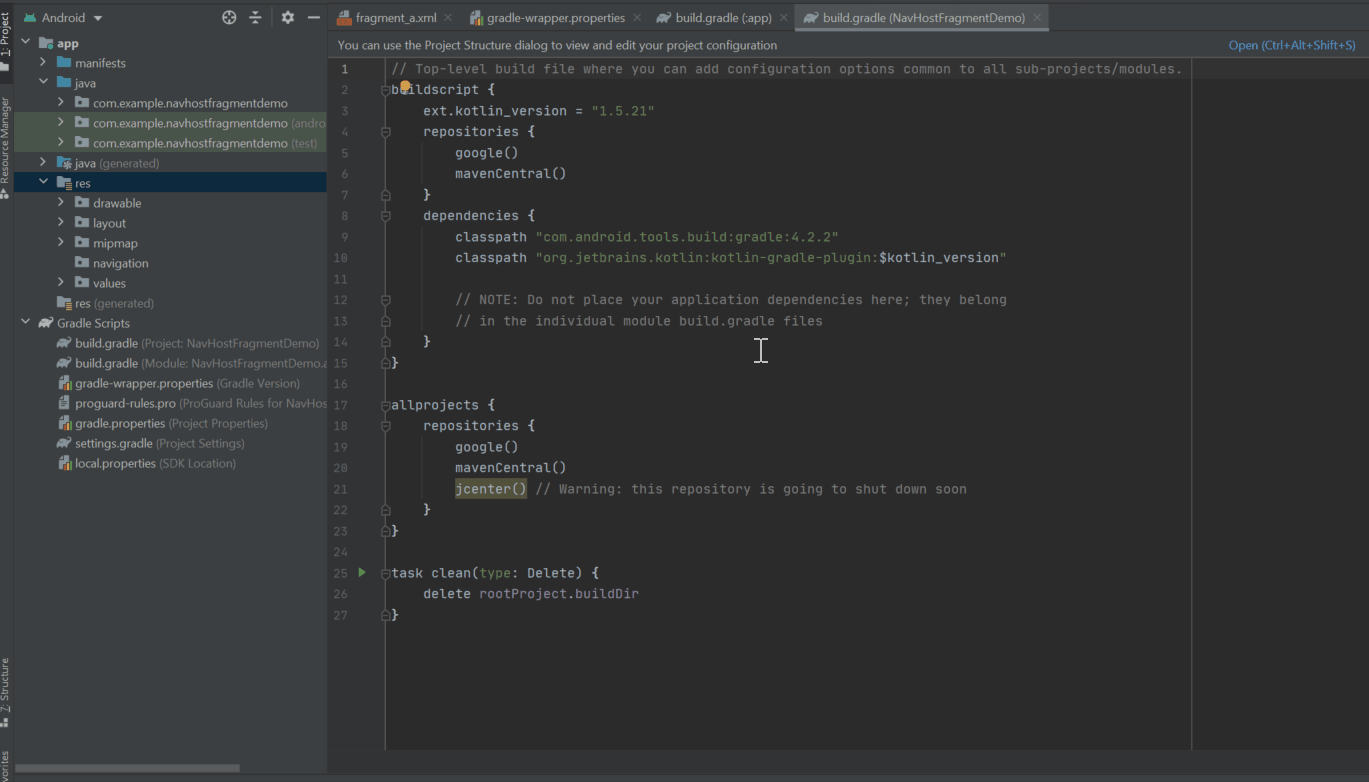This screenshot has width=1369, height=782.
Task: Collapse the app module node
Action: [26, 42]
